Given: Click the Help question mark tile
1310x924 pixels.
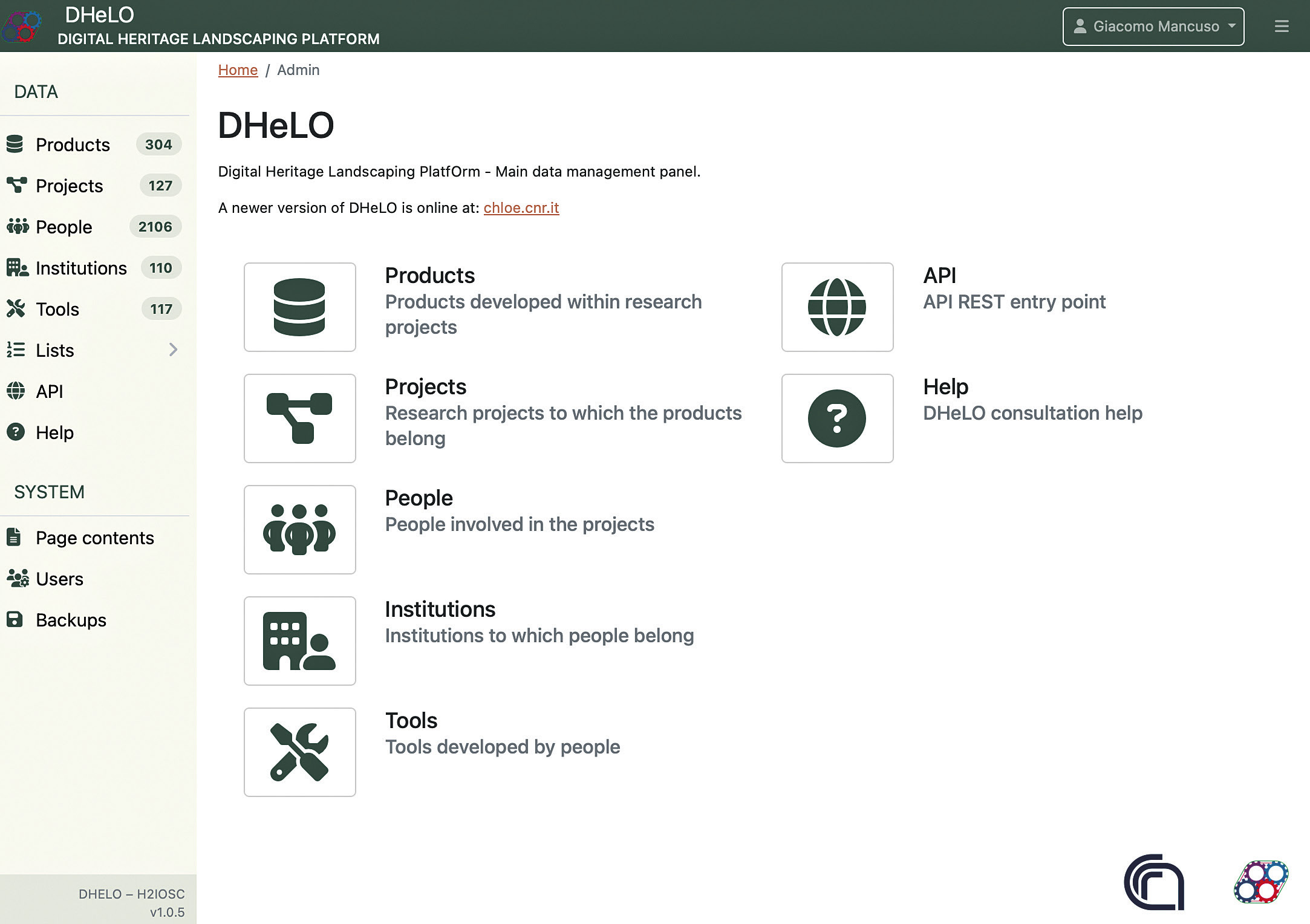Looking at the screenshot, I should 837,418.
